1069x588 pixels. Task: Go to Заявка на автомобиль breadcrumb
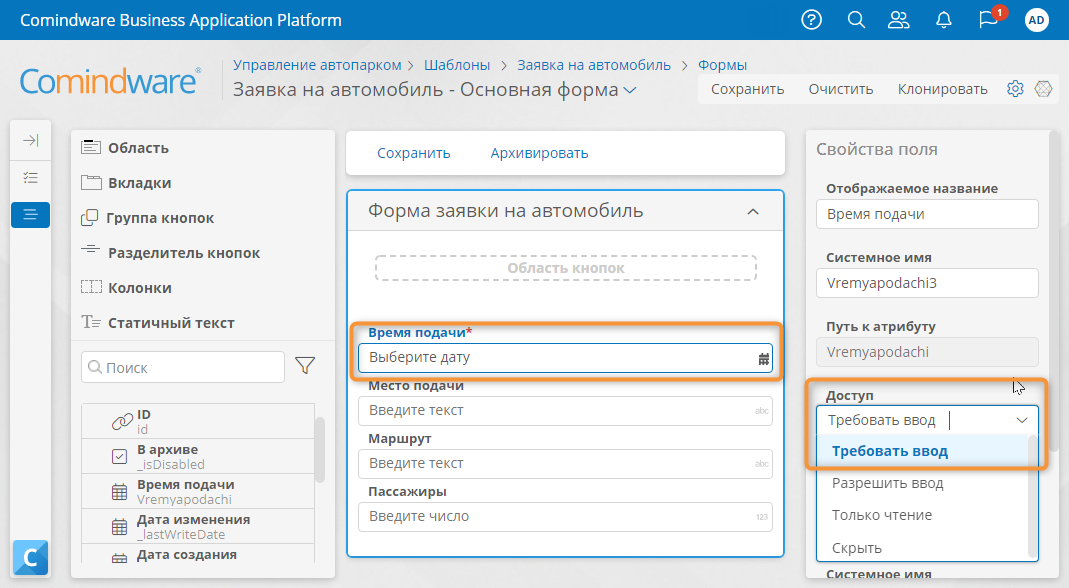click(x=594, y=65)
